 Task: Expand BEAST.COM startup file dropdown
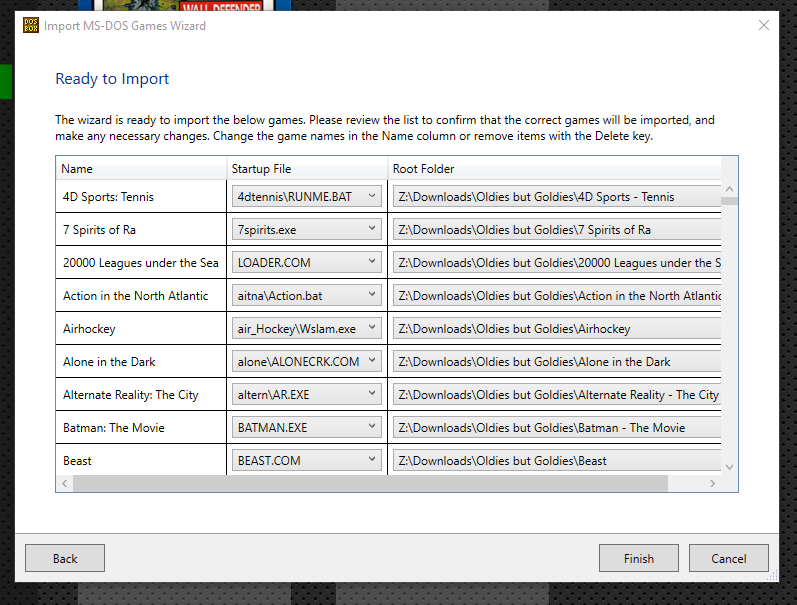click(x=306, y=461)
